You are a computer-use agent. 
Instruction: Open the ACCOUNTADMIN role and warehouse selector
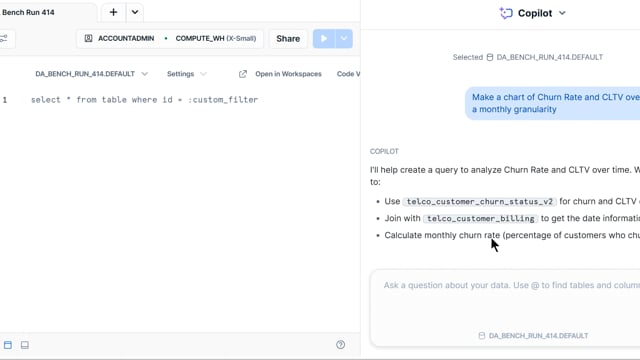tap(170, 38)
